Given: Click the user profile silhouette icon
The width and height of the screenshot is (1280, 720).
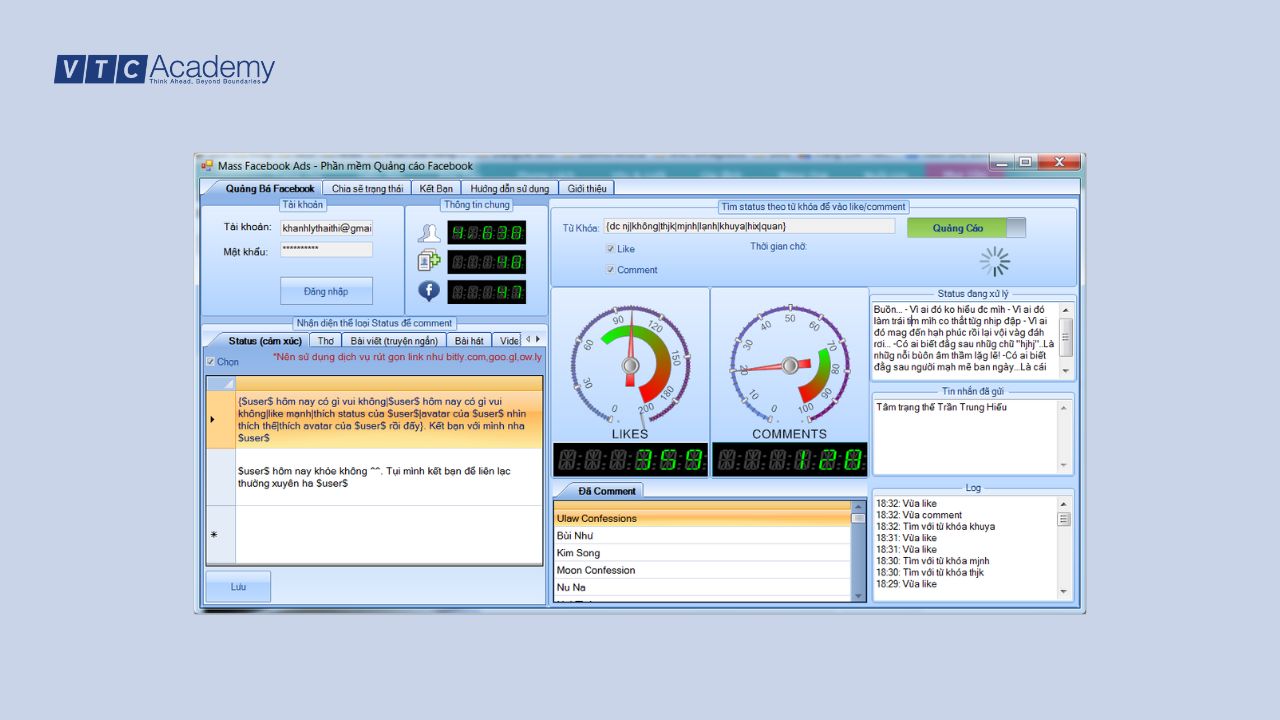Looking at the screenshot, I should 429,233.
